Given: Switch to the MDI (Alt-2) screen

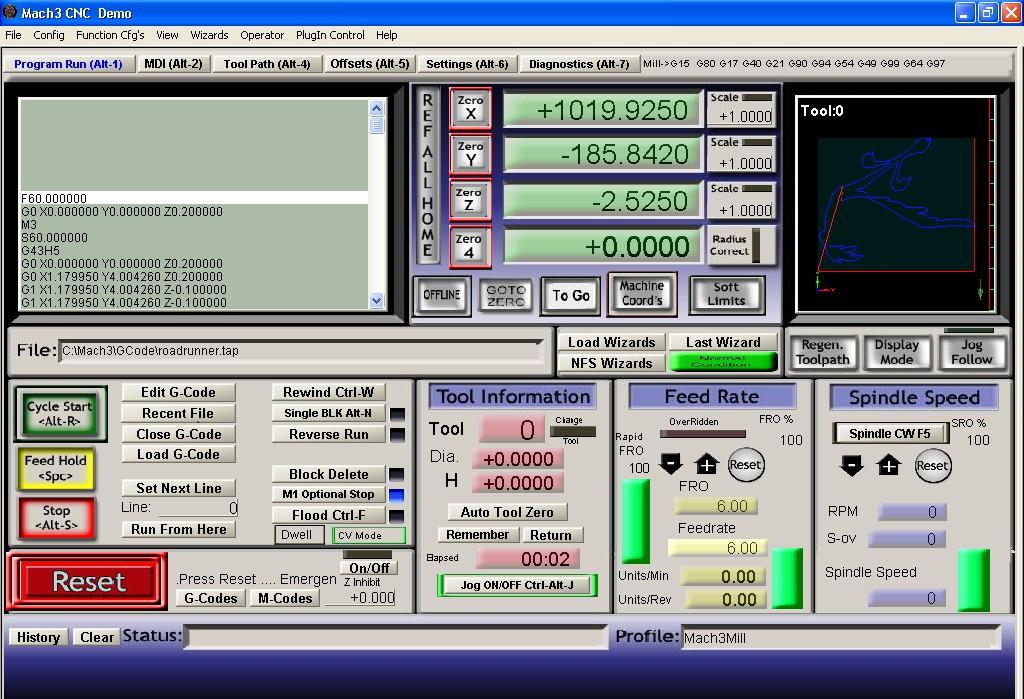Looking at the screenshot, I should coord(173,64).
